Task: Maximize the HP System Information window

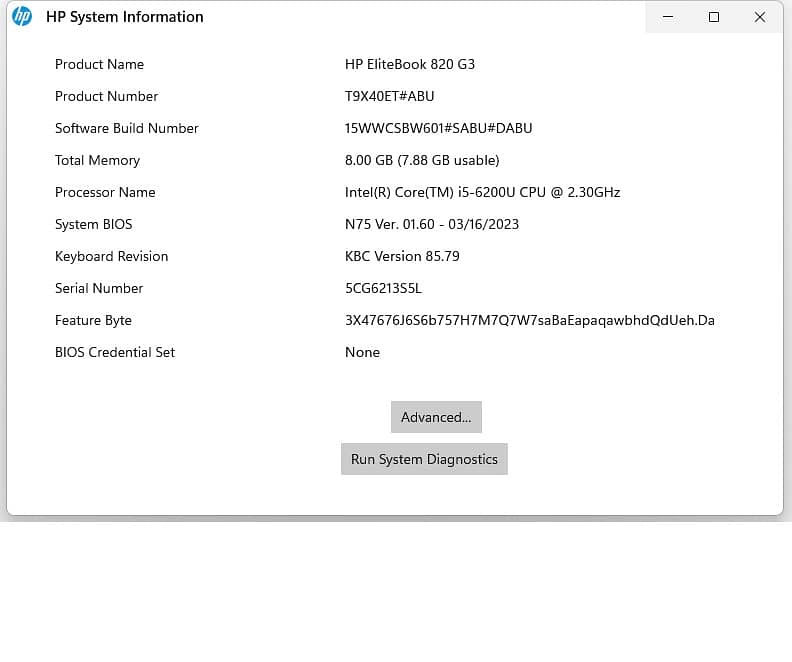Action: pos(714,17)
